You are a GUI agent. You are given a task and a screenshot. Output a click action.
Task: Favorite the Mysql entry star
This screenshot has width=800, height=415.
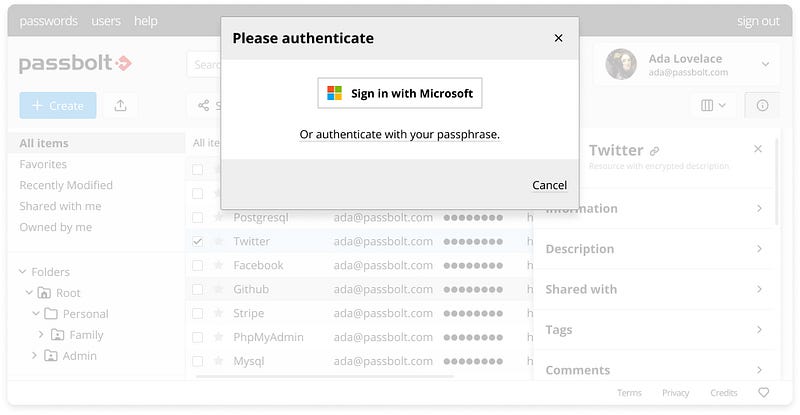[x=218, y=361]
